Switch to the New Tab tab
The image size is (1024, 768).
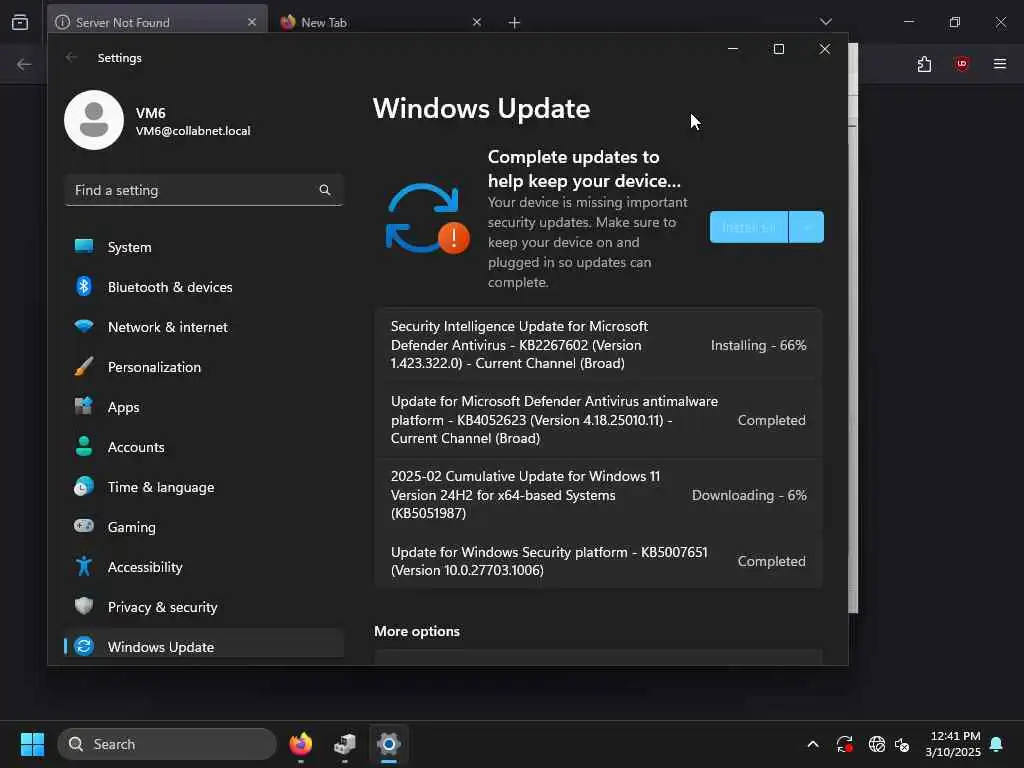379,22
